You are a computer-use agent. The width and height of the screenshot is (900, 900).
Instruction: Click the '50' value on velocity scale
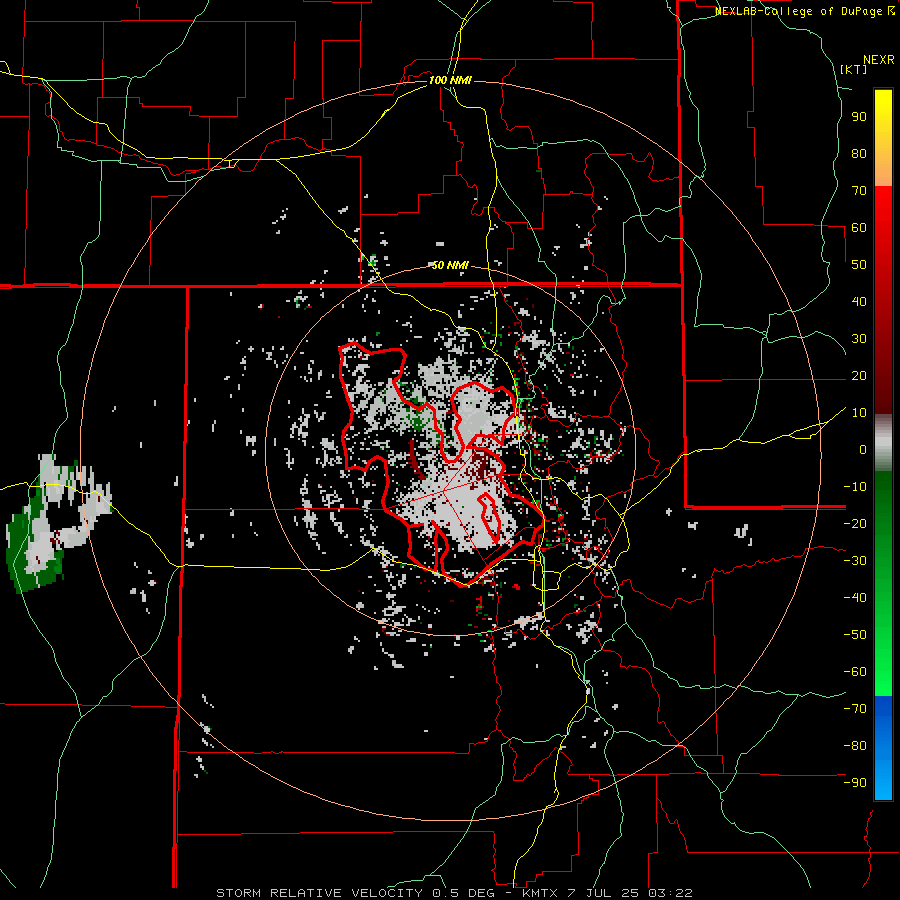pos(859,265)
